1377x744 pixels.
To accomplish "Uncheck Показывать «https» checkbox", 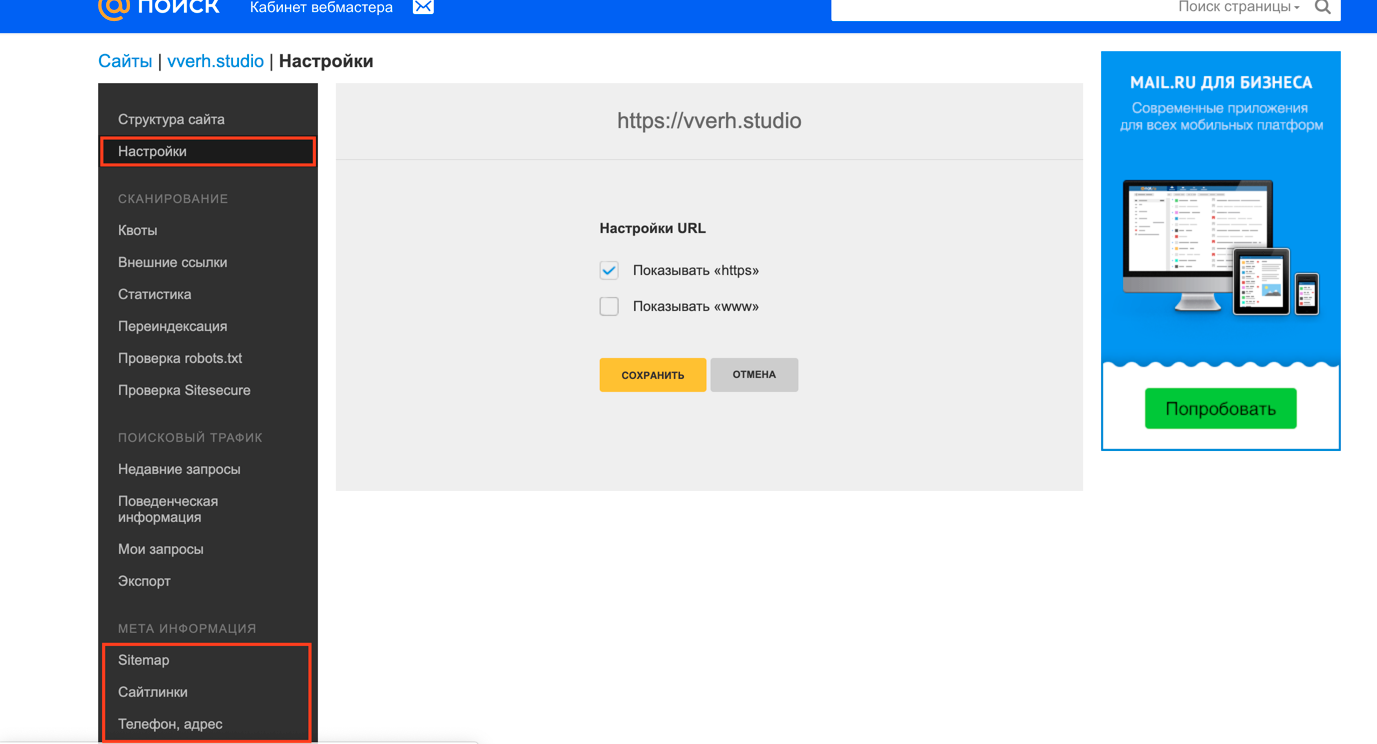I will (x=609, y=270).
